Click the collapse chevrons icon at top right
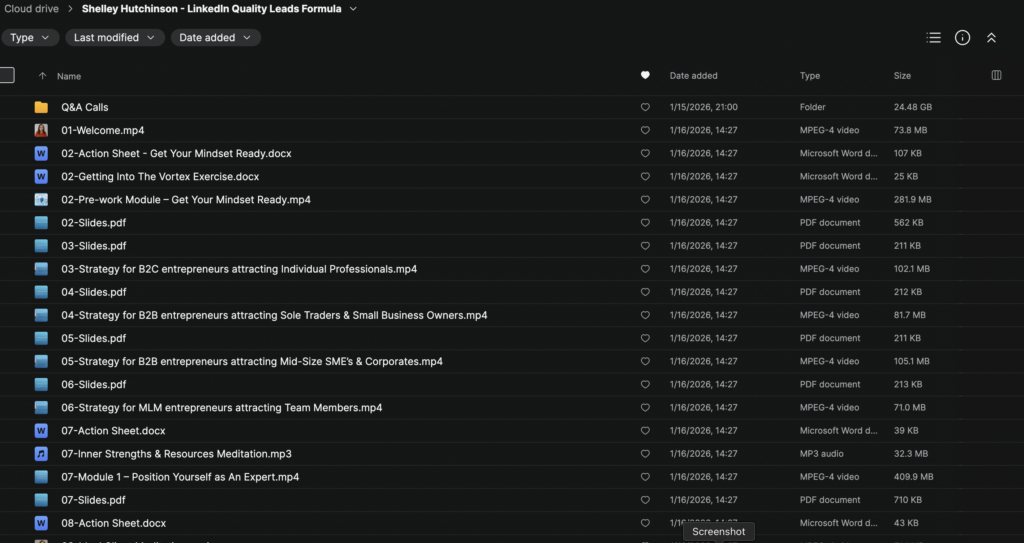Viewport: 1024px width, 543px height. (991, 38)
